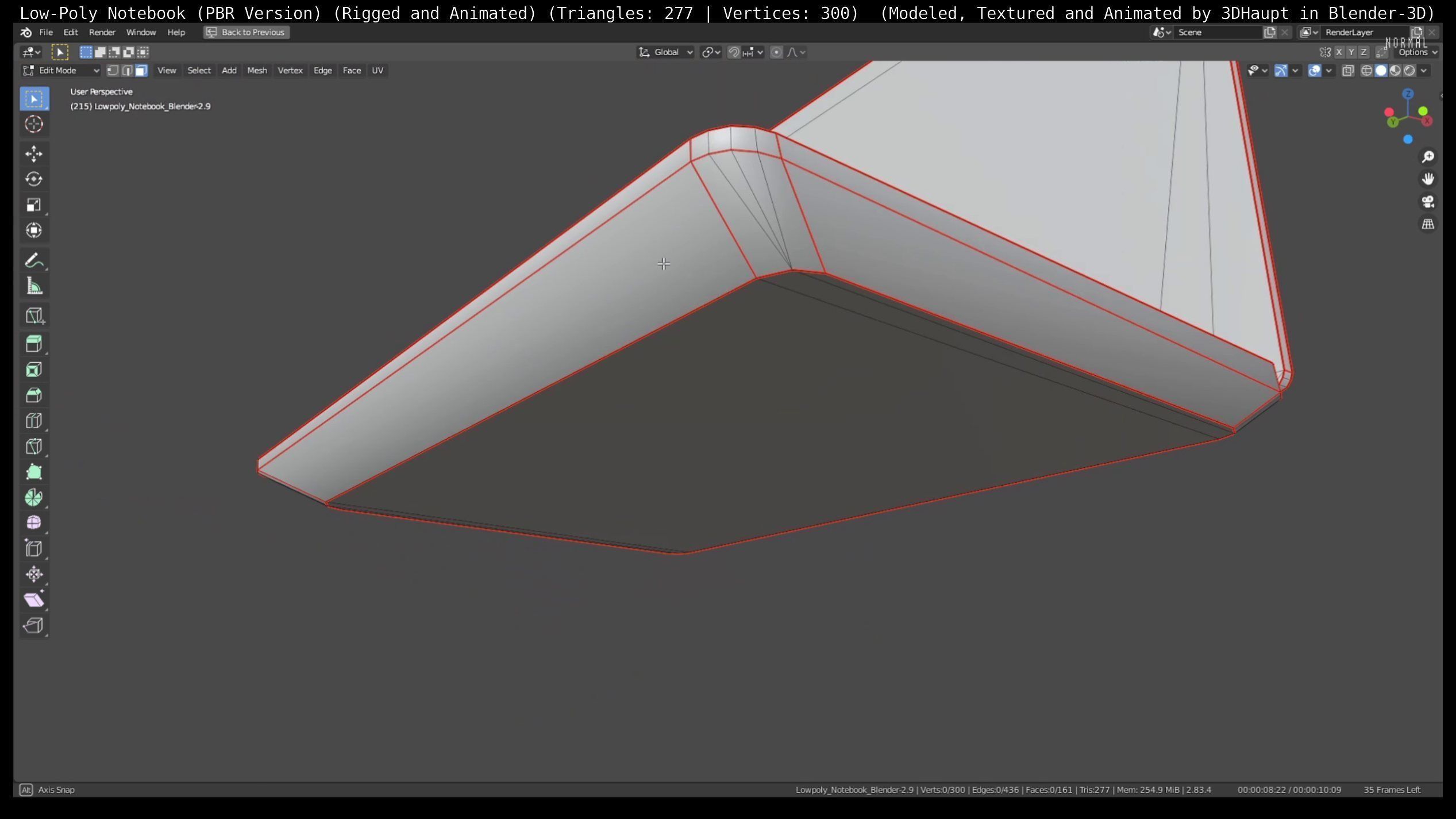
Task: Toggle X-ray display
Action: 1347,71
